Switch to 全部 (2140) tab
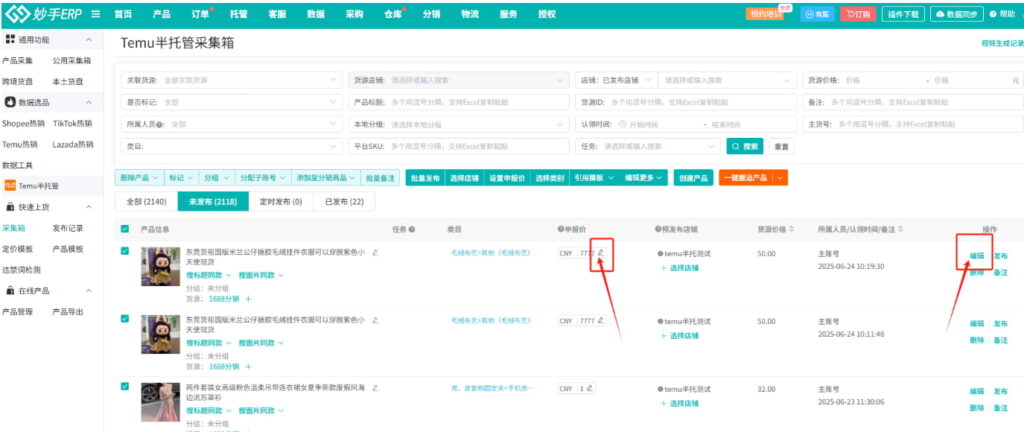1024x432 pixels. [x=145, y=202]
